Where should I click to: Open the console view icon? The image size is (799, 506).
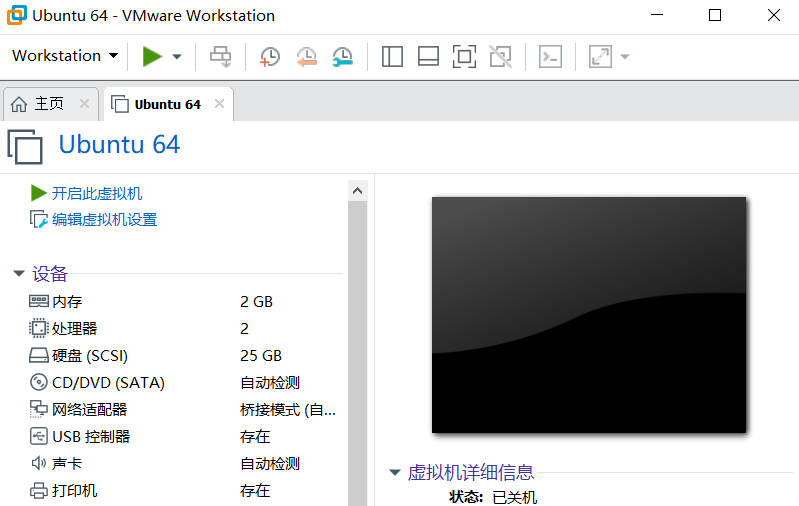coord(550,57)
